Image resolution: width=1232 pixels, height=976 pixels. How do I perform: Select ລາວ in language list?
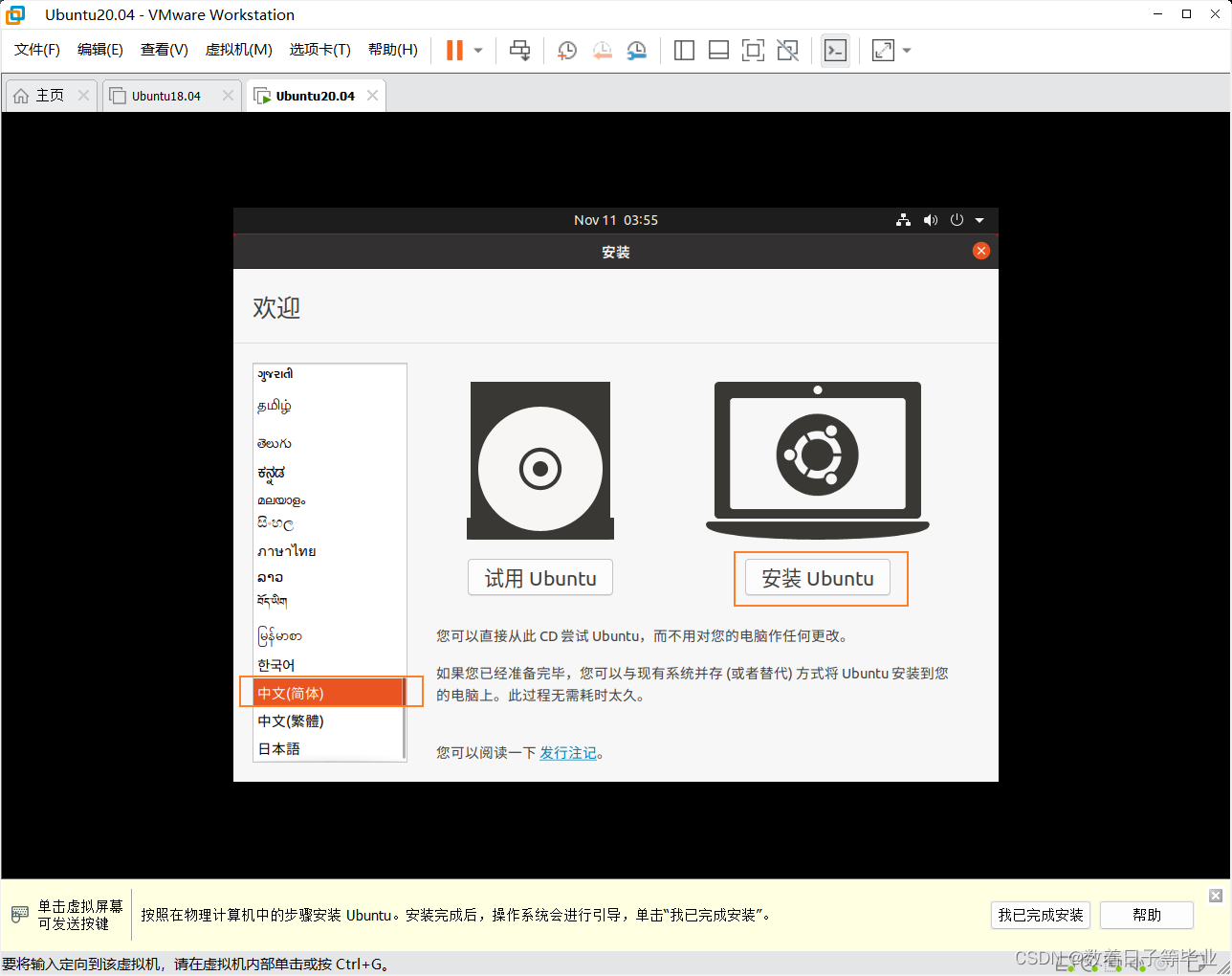tap(328, 577)
